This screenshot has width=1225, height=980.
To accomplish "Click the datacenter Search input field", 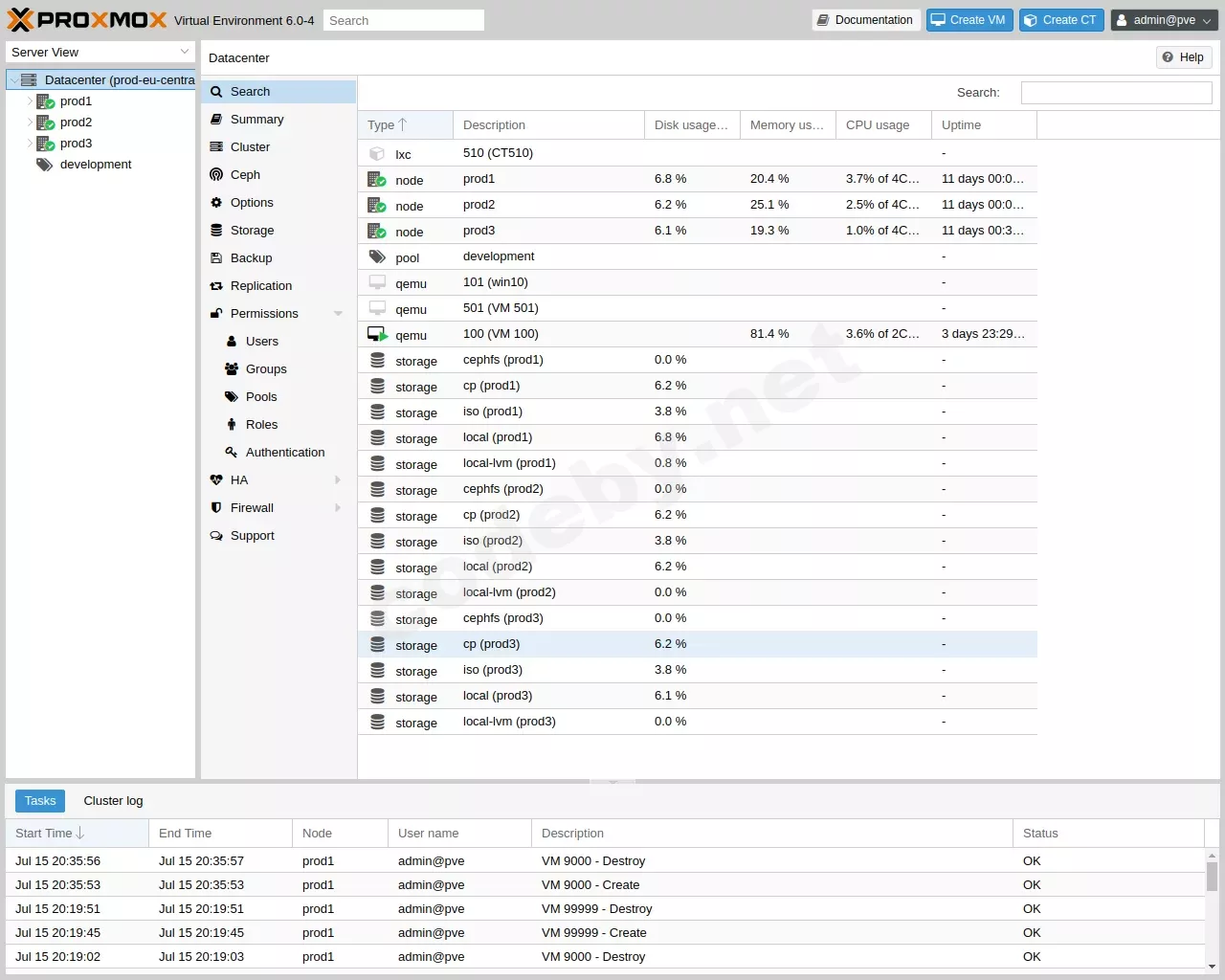I will (1116, 93).
